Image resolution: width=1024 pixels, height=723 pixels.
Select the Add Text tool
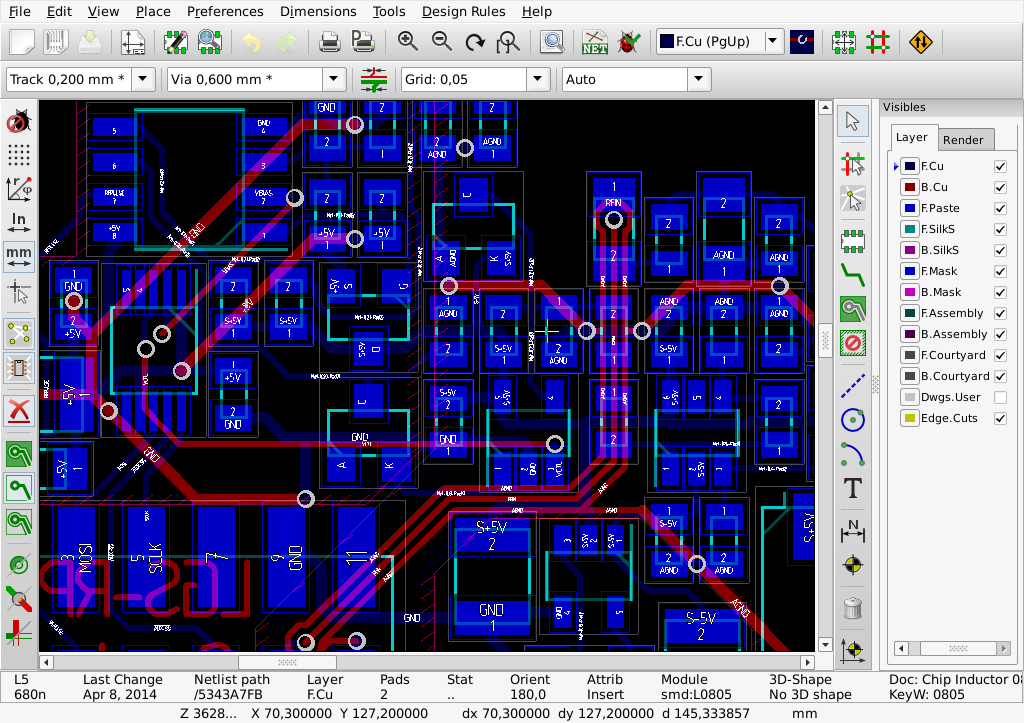[852, 488]
